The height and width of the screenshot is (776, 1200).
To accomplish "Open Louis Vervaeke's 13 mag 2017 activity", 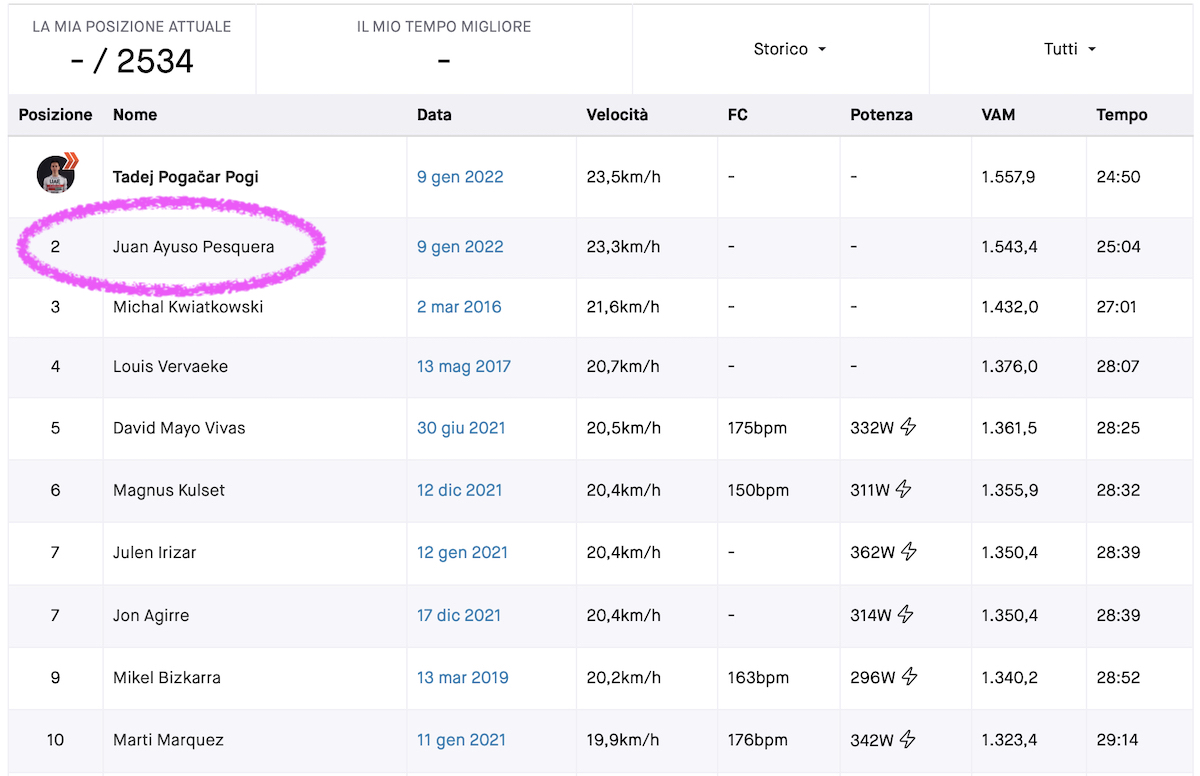I will [463, 367].
